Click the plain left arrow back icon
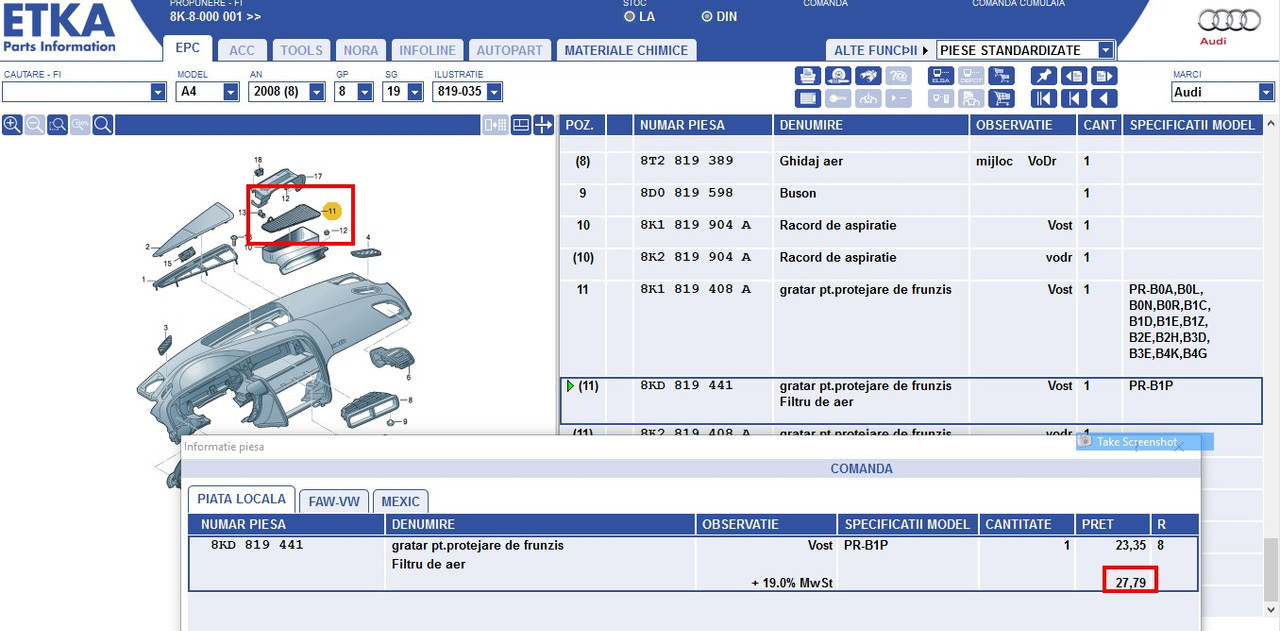 coord(1104,98)
